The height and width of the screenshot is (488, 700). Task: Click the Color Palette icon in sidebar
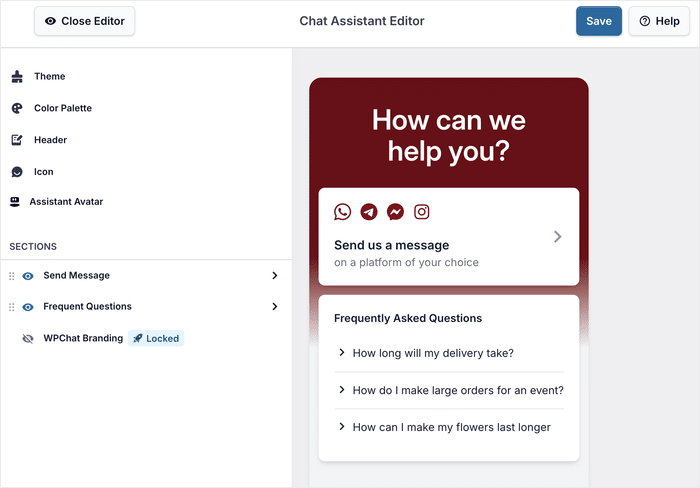(x=16, y=108)
